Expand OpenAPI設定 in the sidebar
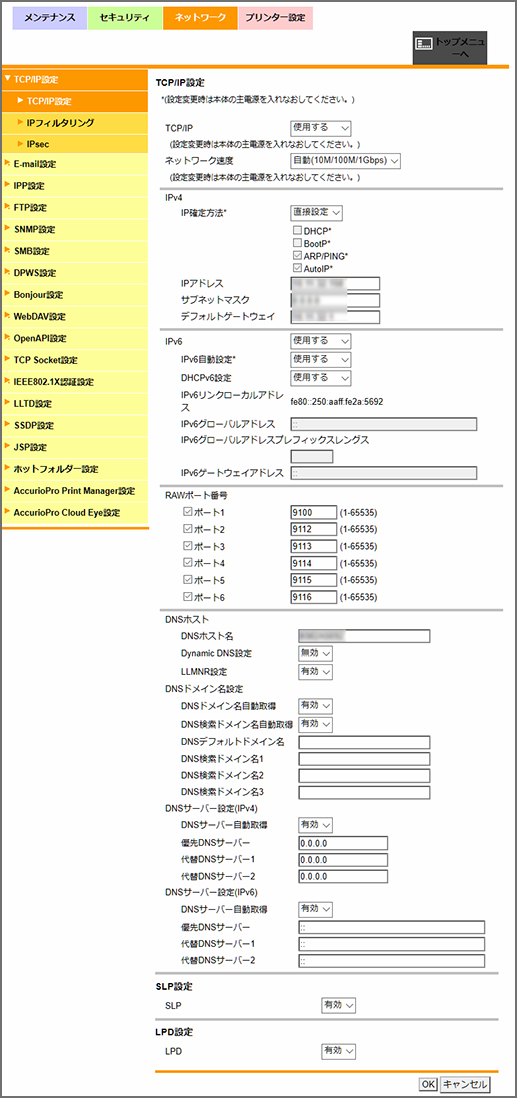Screen dimensions: 517x1098 (x=75, y=338)
